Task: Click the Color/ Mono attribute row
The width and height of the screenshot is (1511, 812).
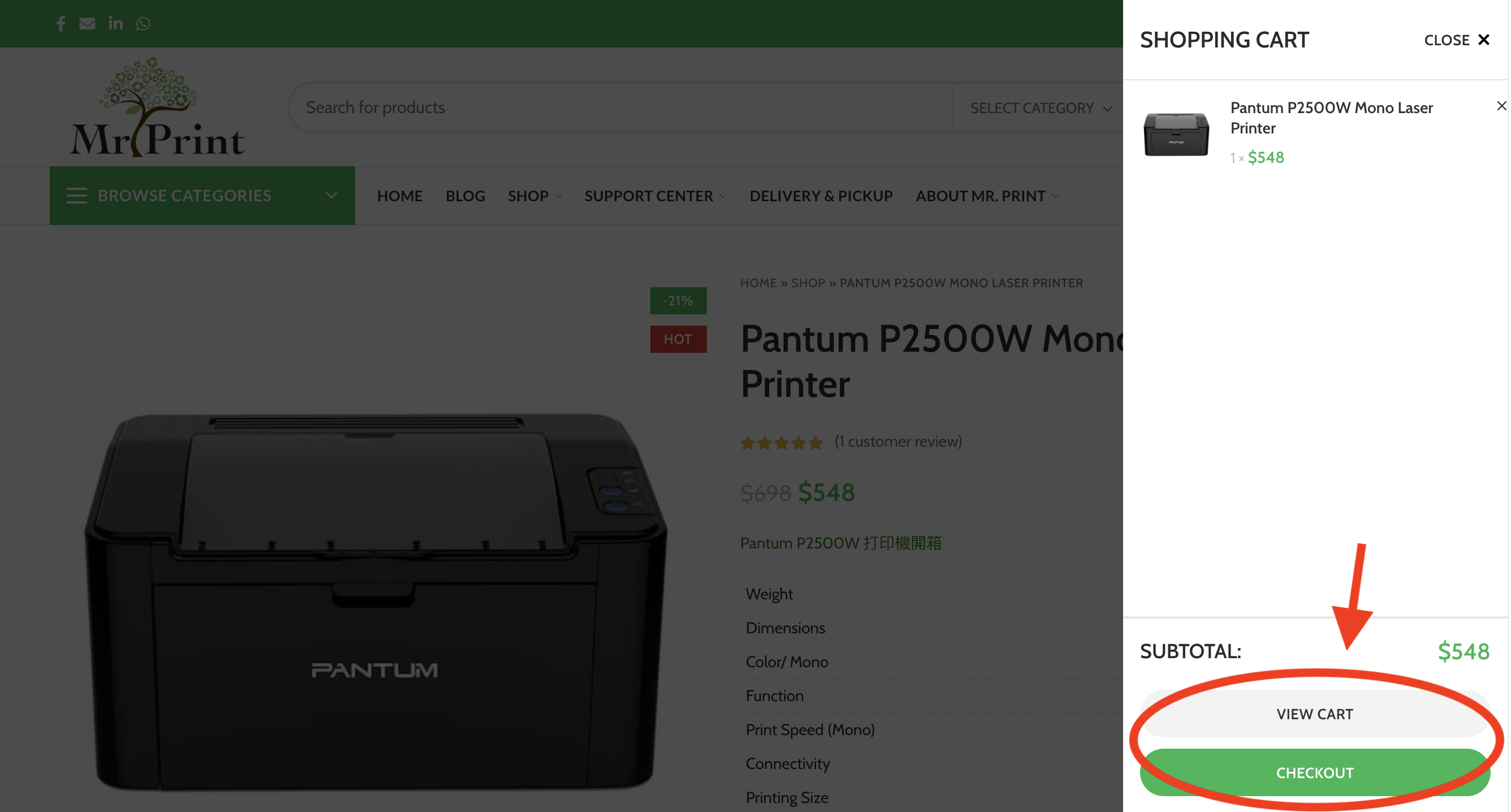Action: (x=931, y=662)
